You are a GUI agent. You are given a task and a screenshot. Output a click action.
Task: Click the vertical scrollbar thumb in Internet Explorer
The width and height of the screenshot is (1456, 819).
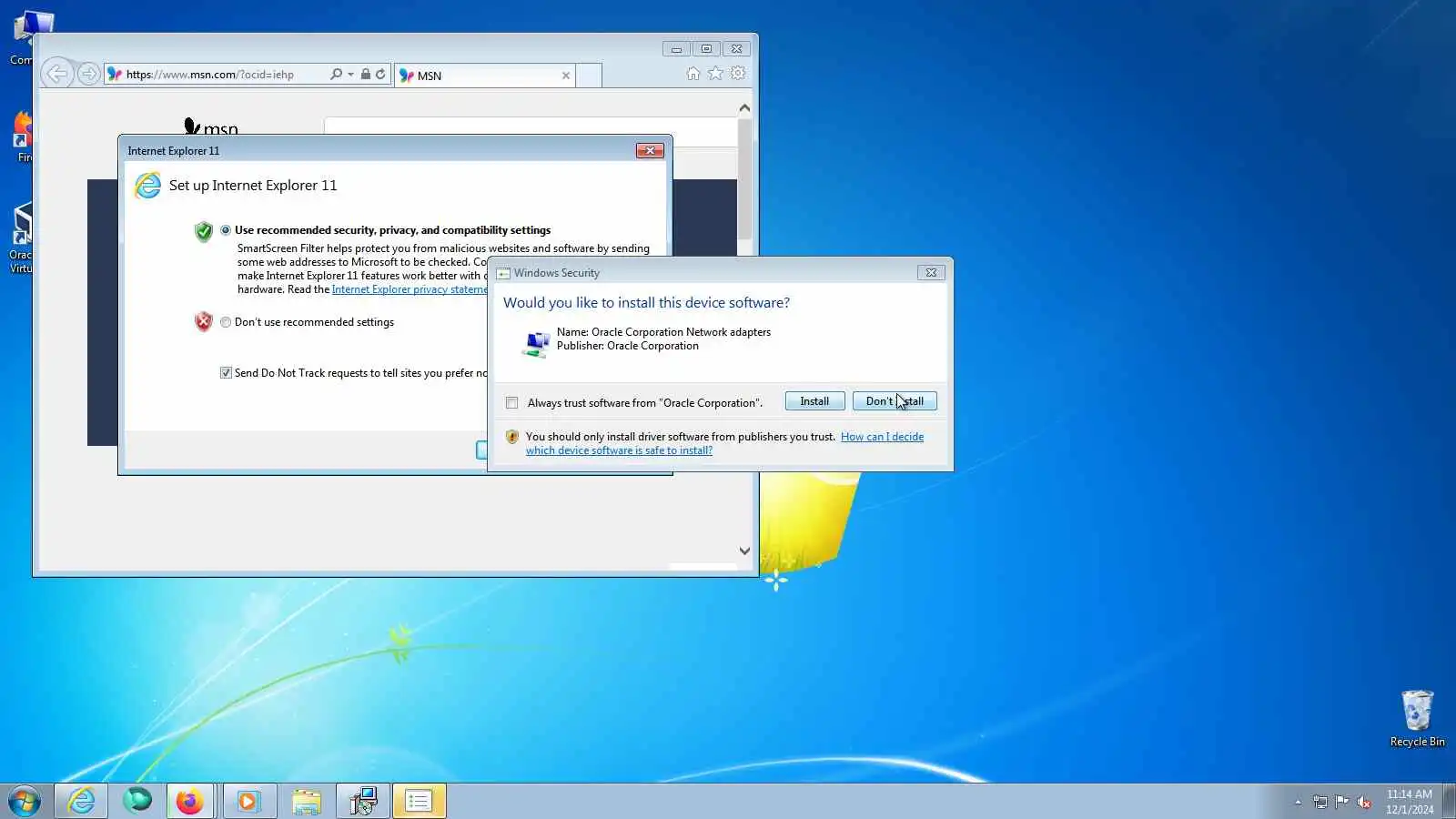coord(744,177)
